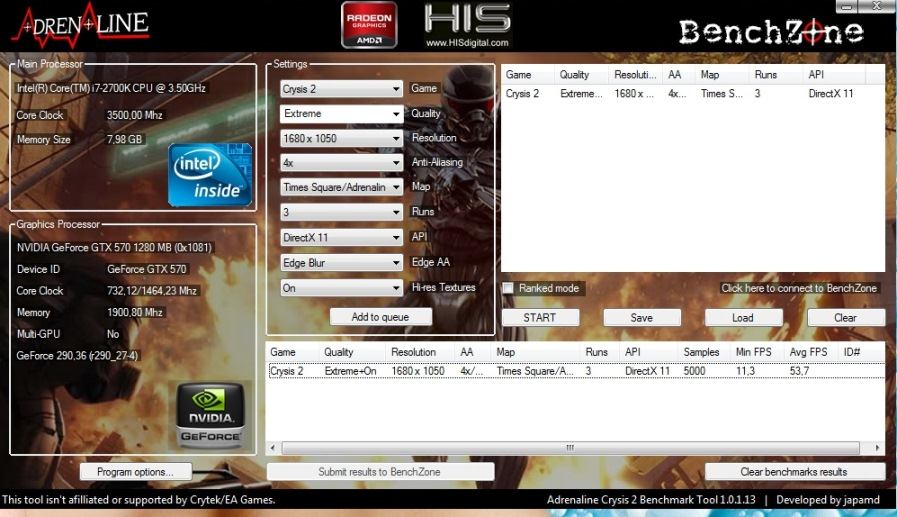Click the NVIDIA GeForce badge

211,415
